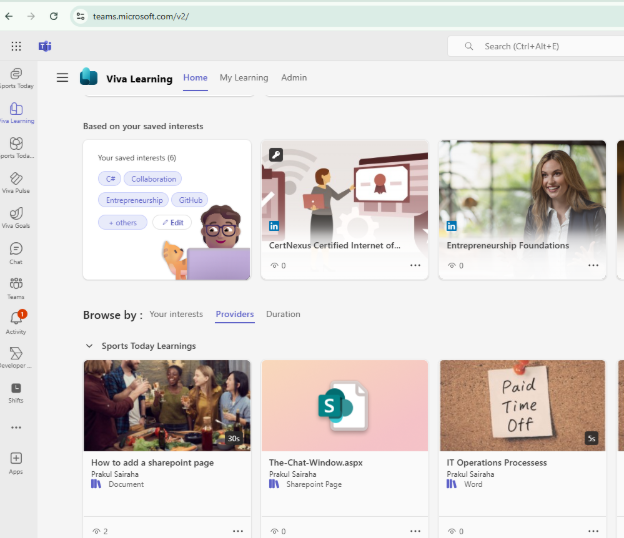Click 'Your saved interests (6)' text

click(x=137, y=158)
